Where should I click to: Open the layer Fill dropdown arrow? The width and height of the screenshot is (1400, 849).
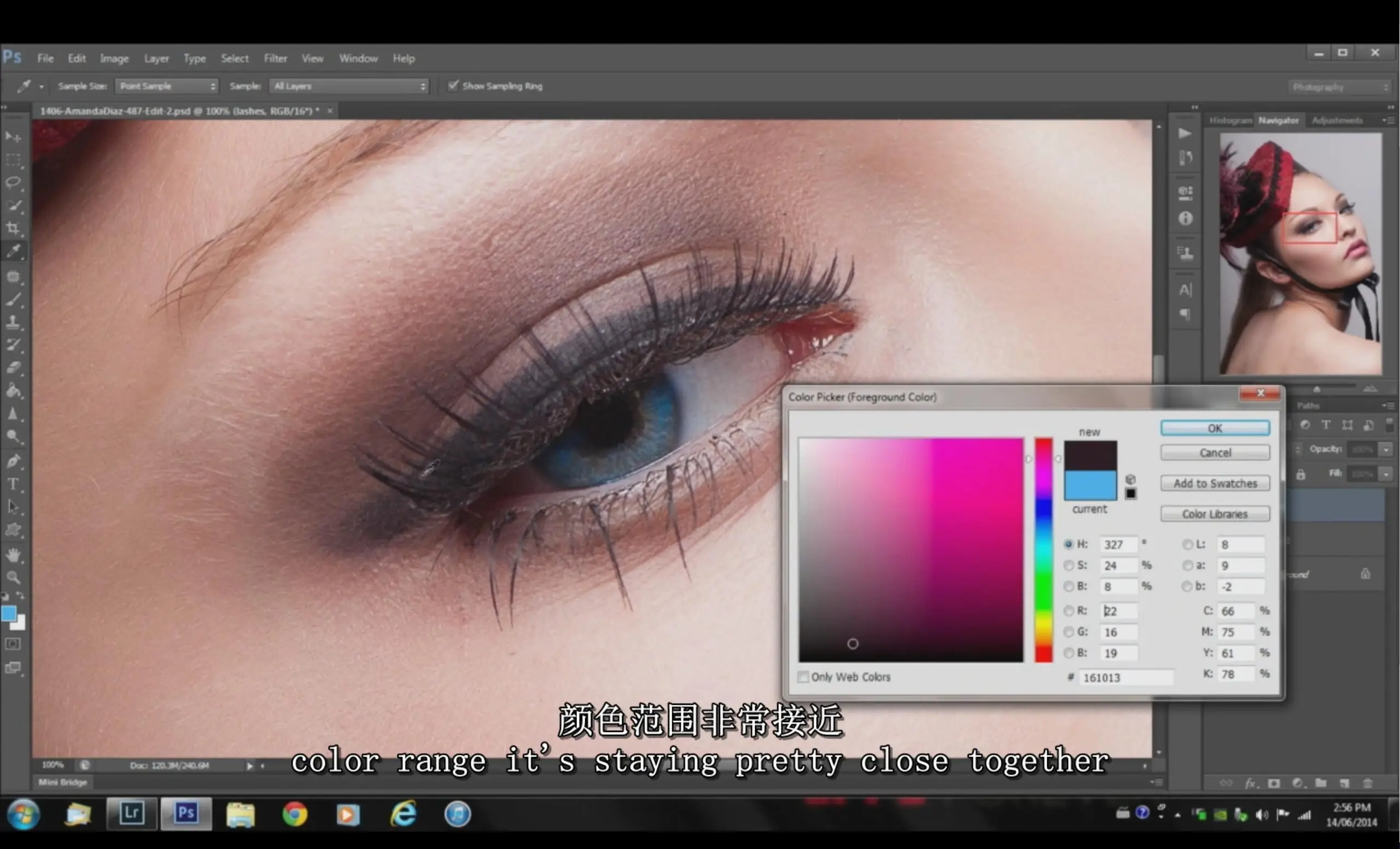pyautogui.click(x=1386, y=474)
